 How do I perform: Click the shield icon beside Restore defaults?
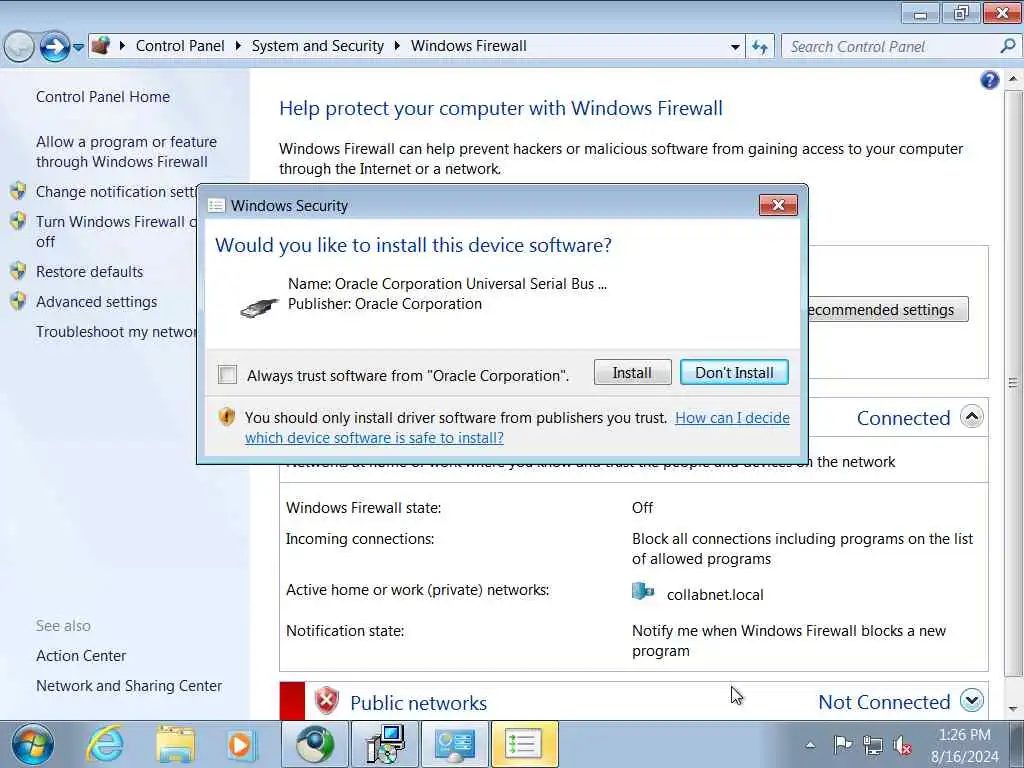18,270
